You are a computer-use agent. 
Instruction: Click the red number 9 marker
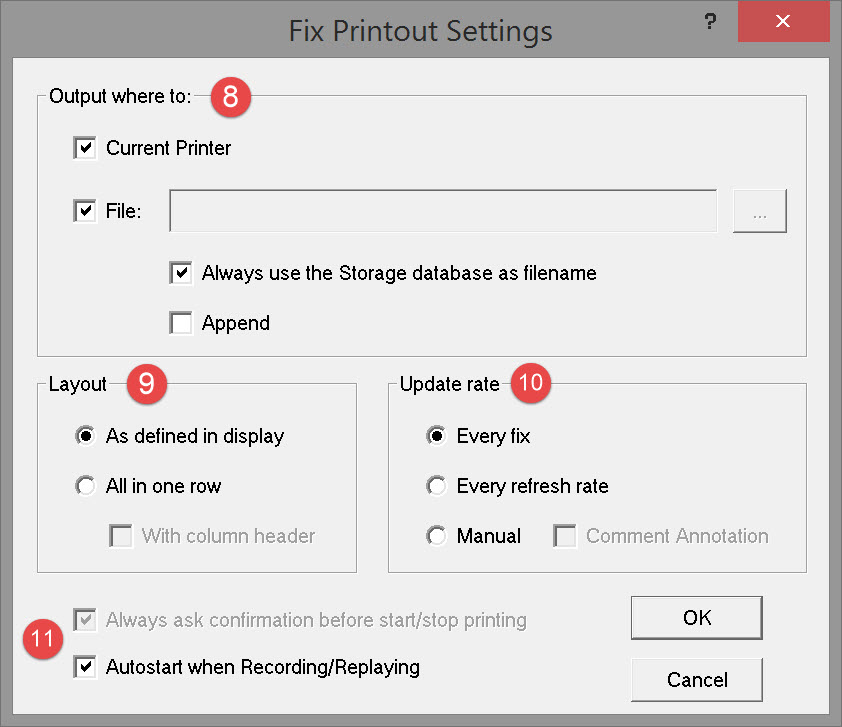tap(146, 385)
